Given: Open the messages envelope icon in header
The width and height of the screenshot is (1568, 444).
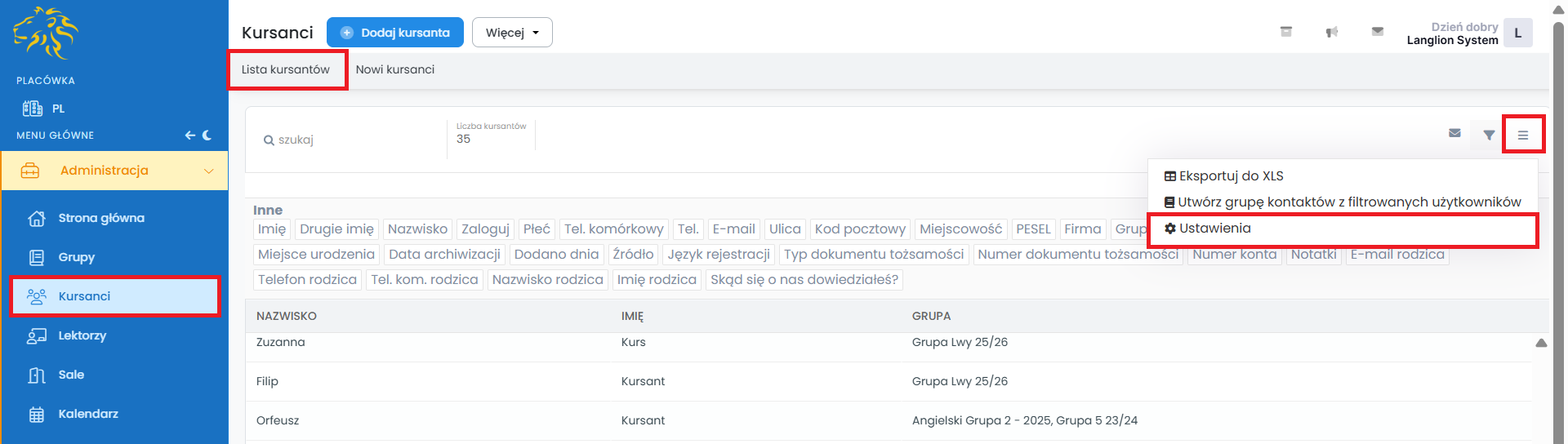Looking at the screenshot, I should (1377, 32).
